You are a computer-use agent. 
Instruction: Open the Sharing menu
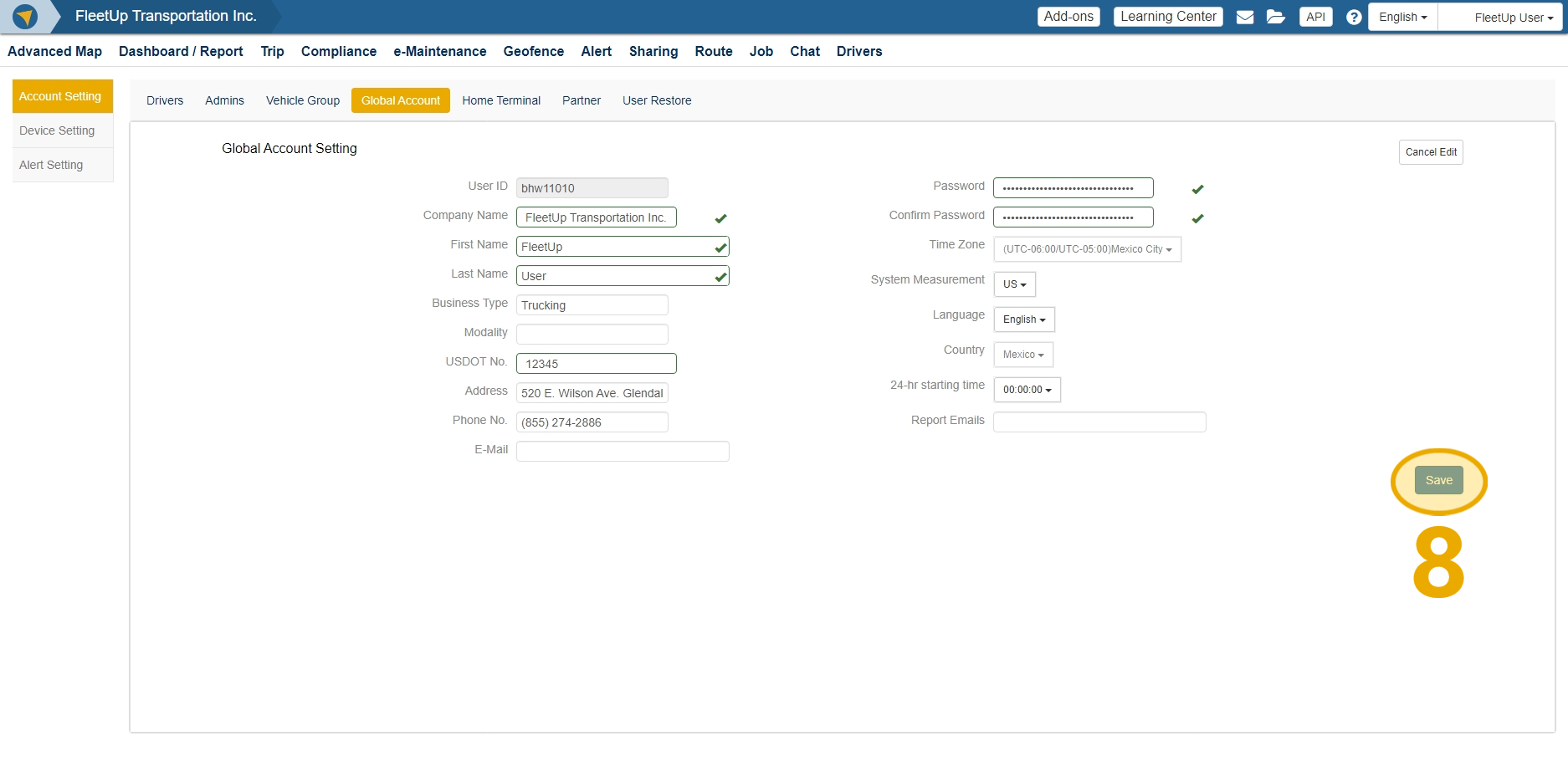click(x=653, y=51)
